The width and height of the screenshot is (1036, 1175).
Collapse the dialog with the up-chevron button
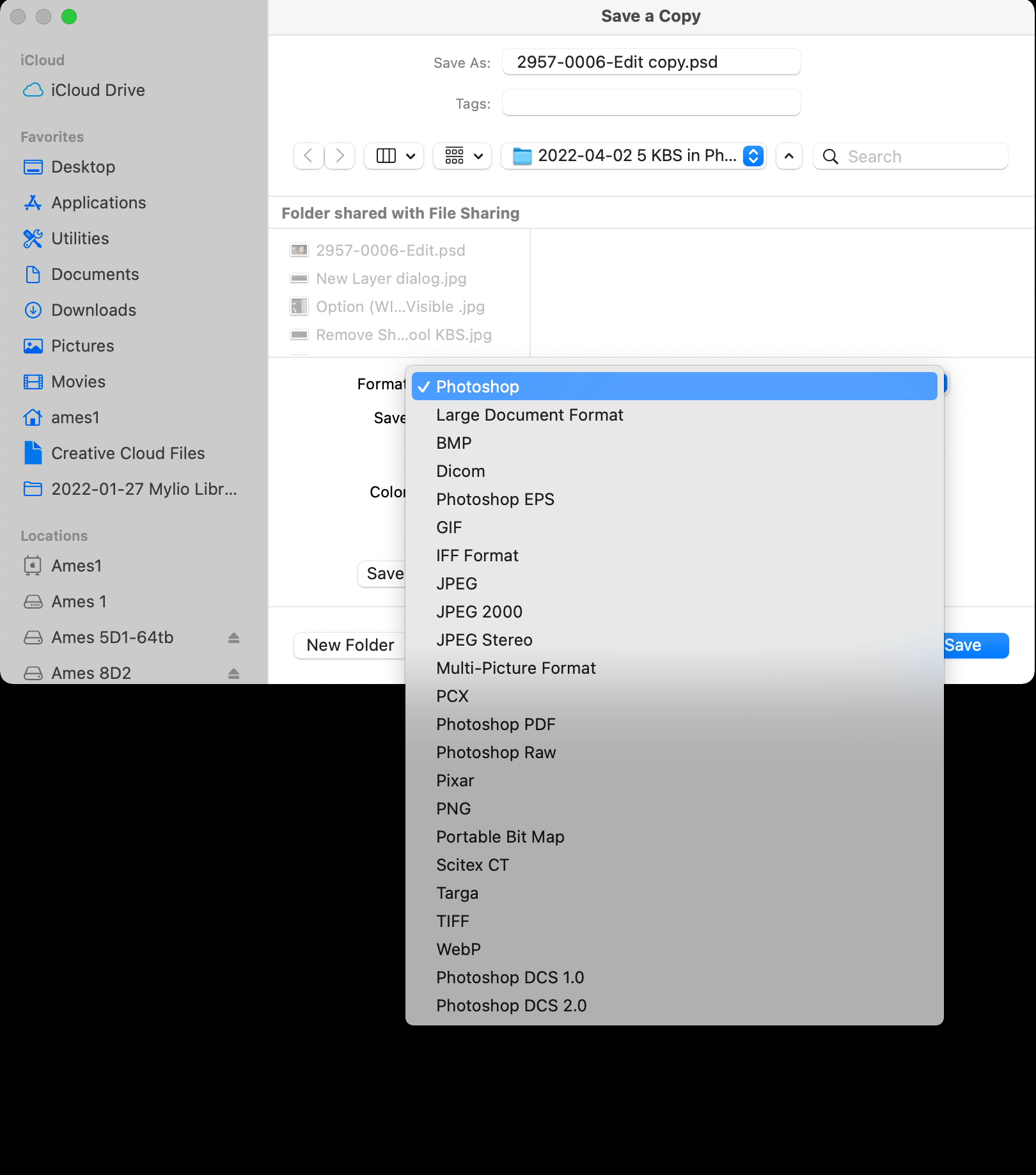789,156
